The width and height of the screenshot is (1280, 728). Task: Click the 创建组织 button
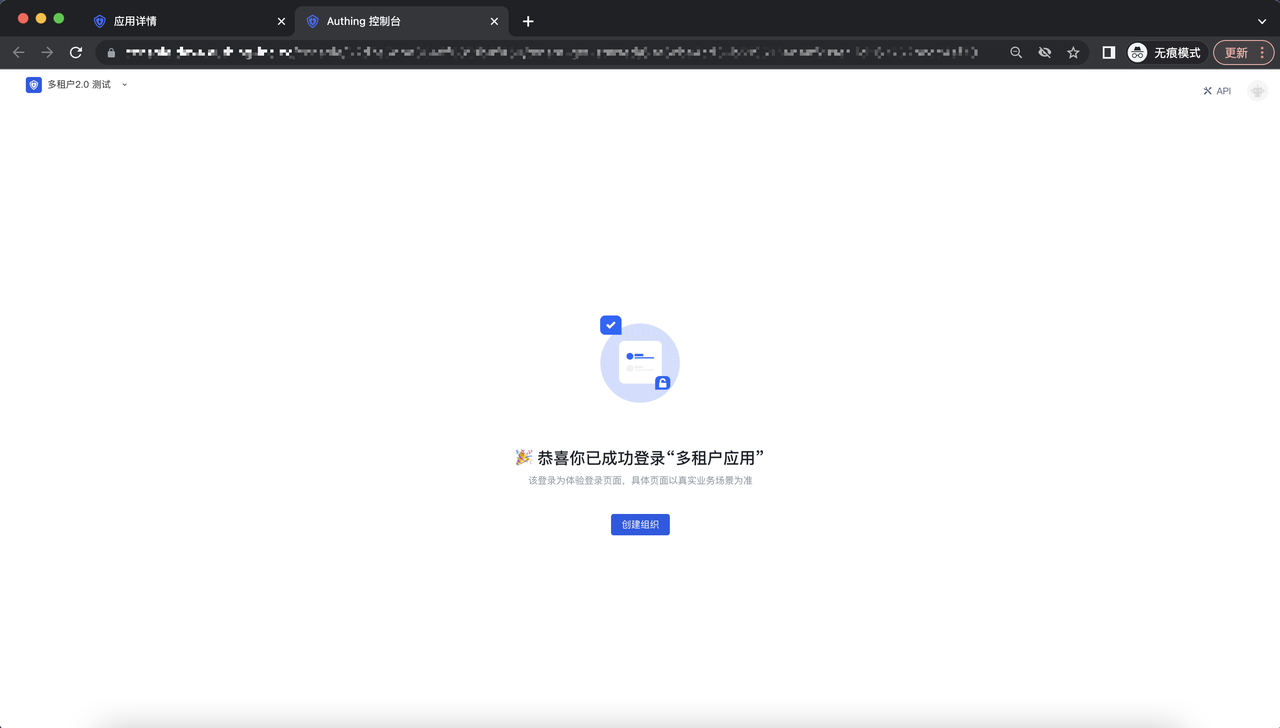640,524
